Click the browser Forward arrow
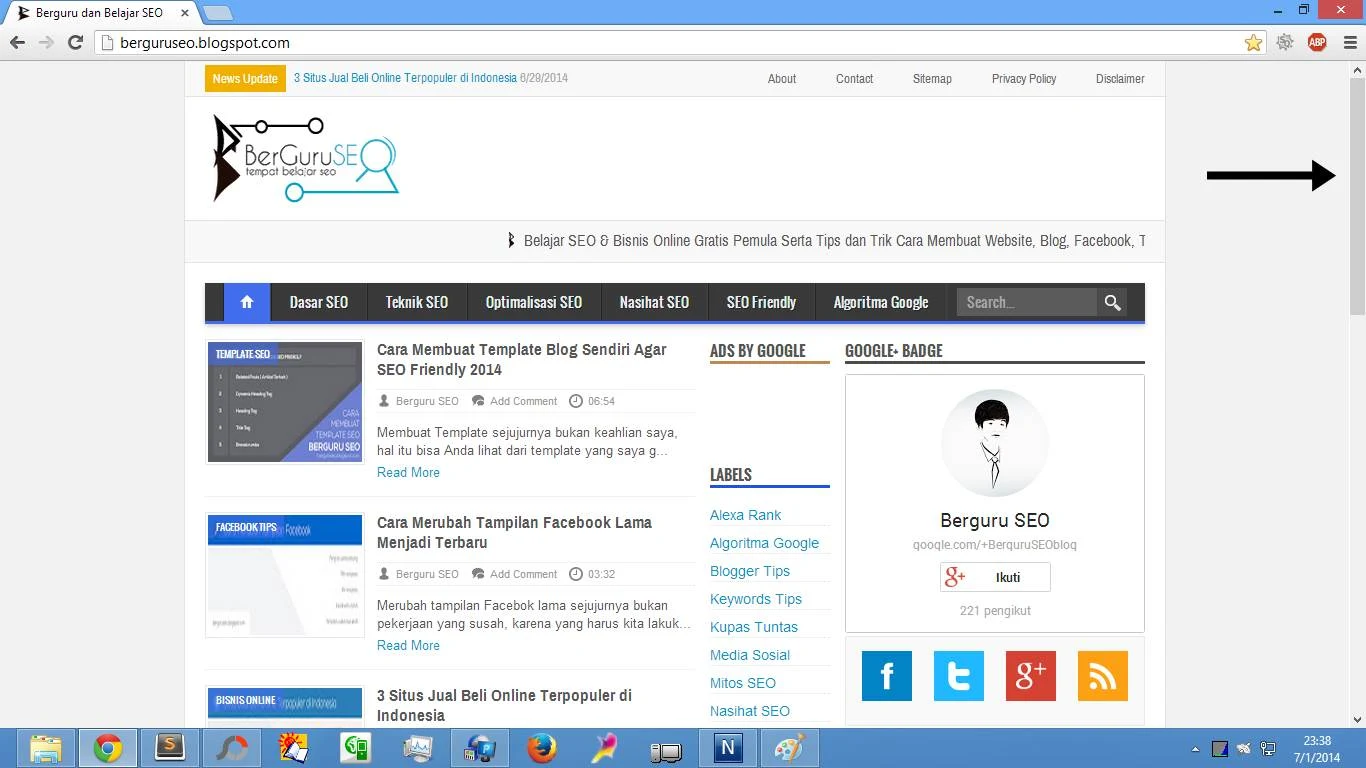Image resolution: width=1366 pixels, height=768 pixels. tap(46, 43)
